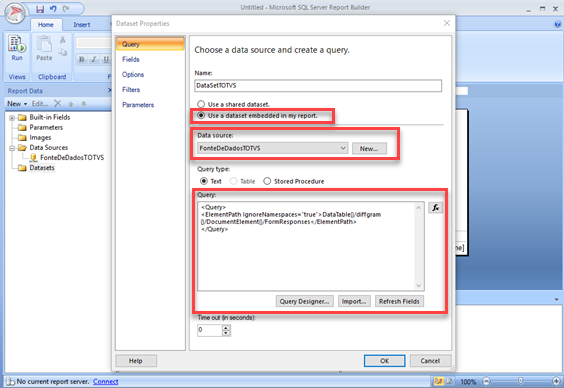Viewport: 564px width, 388px height.
Task: Open the expression fx button beside Query box
Action: pos(436,207)
